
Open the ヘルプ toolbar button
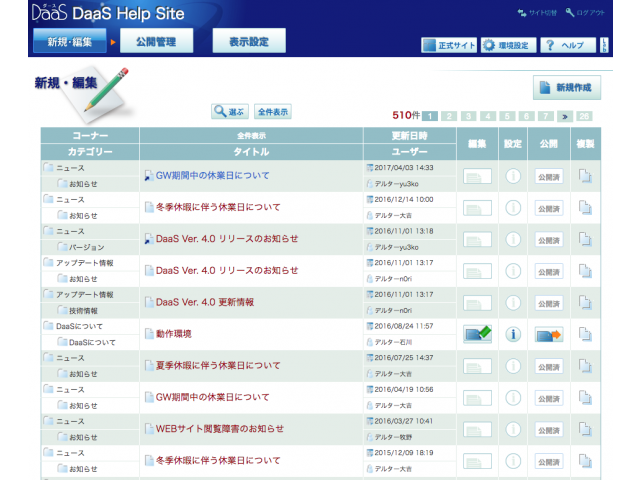[x=567, y=45]
